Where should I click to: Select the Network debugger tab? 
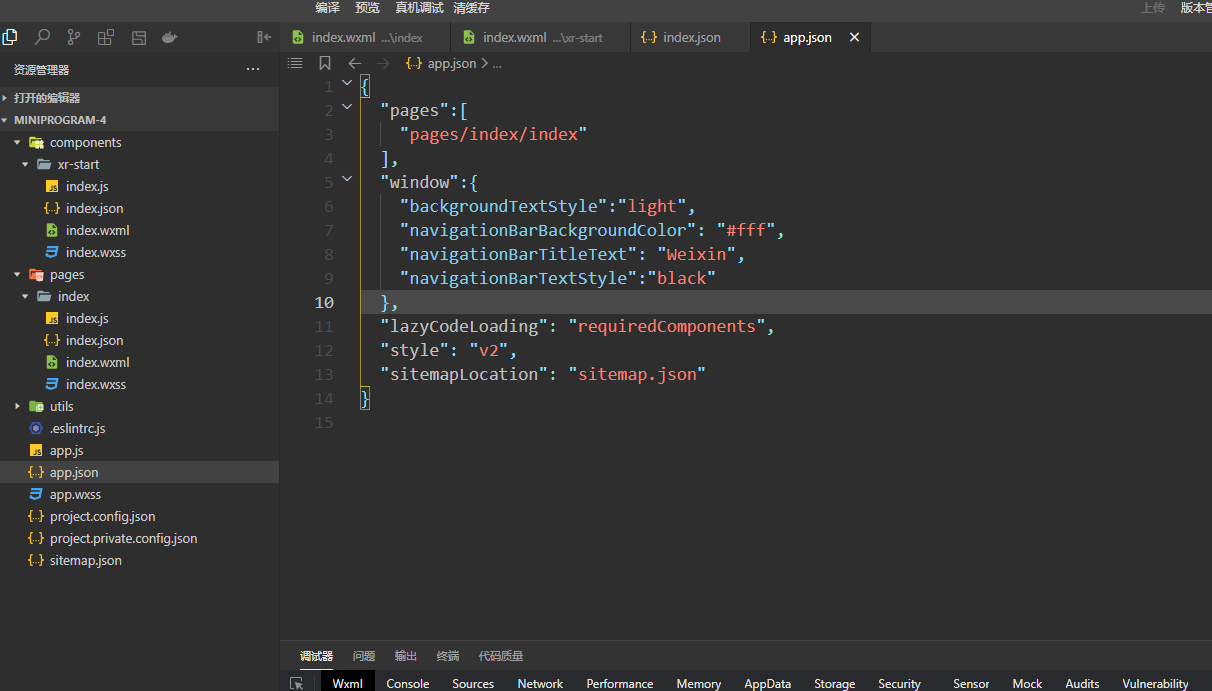click(x=540, y=684)
